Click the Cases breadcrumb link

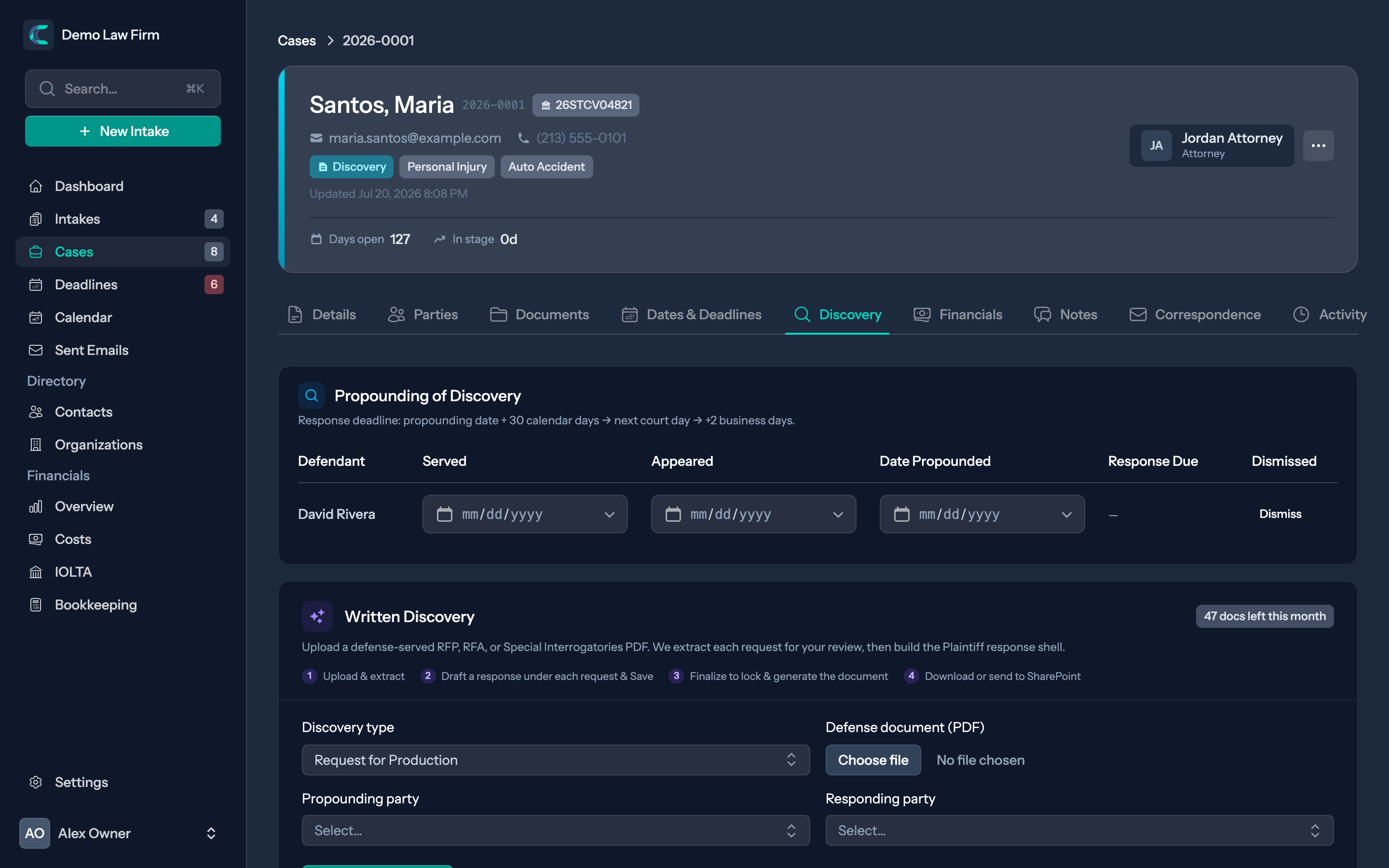[297, 41]
